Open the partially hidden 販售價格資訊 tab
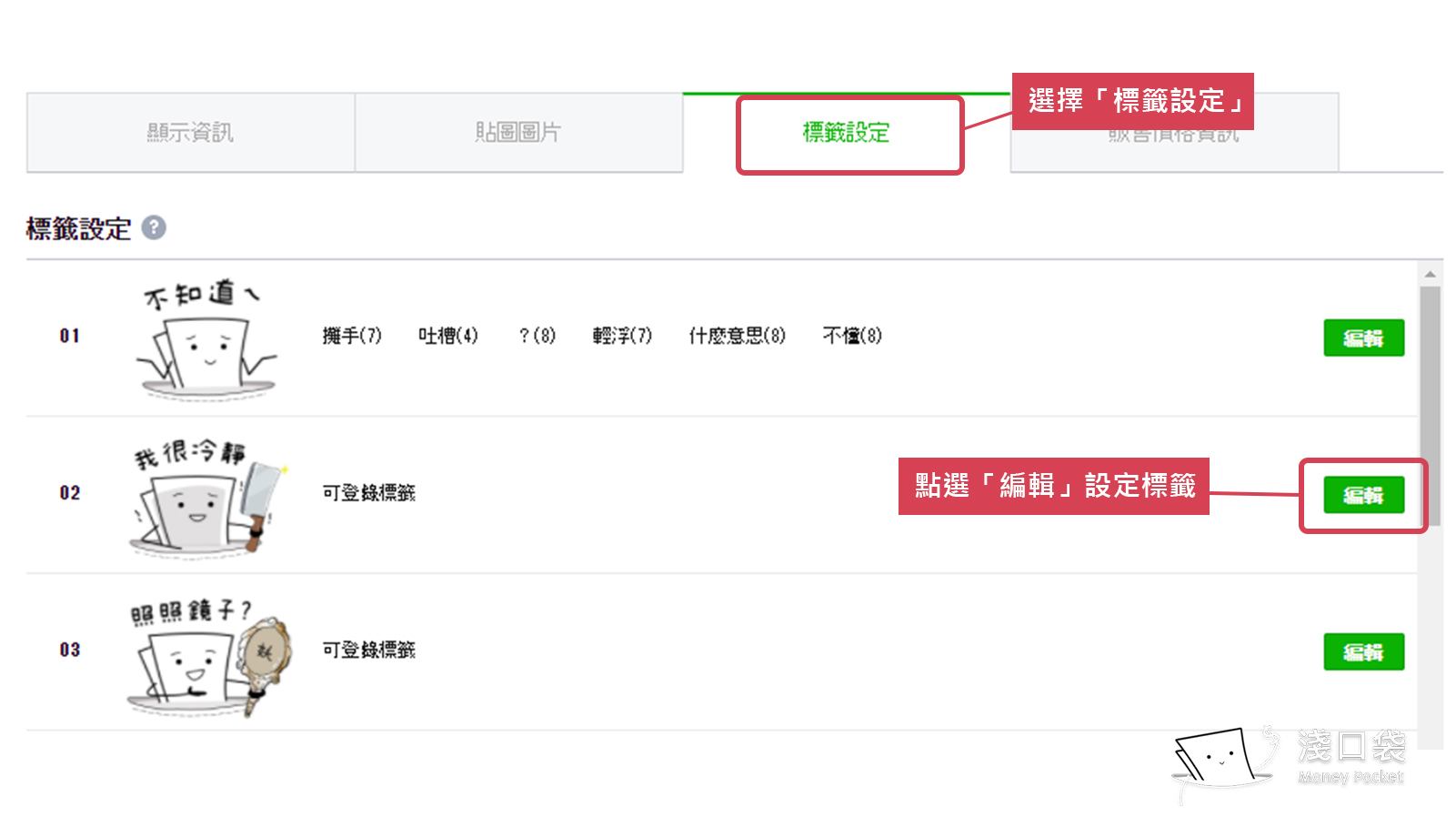 (x=1173, y=146)
